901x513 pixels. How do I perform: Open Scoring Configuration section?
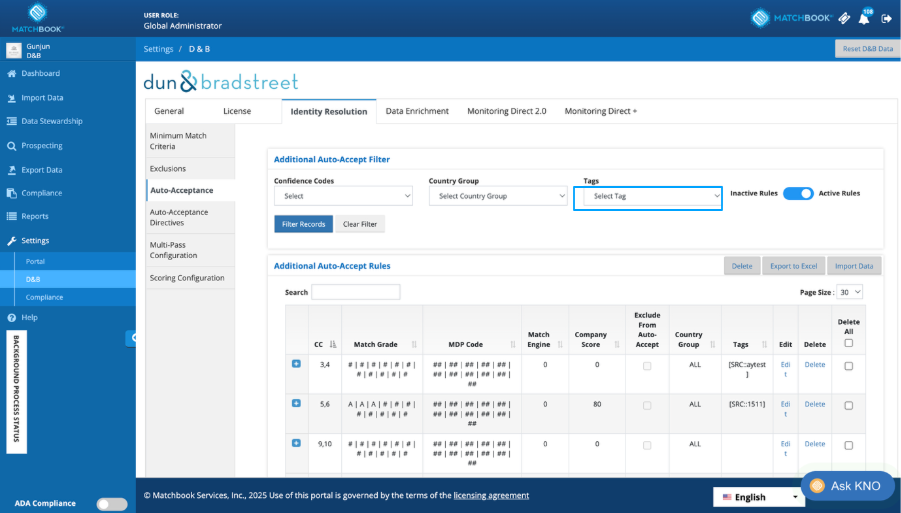coord(190,277)
